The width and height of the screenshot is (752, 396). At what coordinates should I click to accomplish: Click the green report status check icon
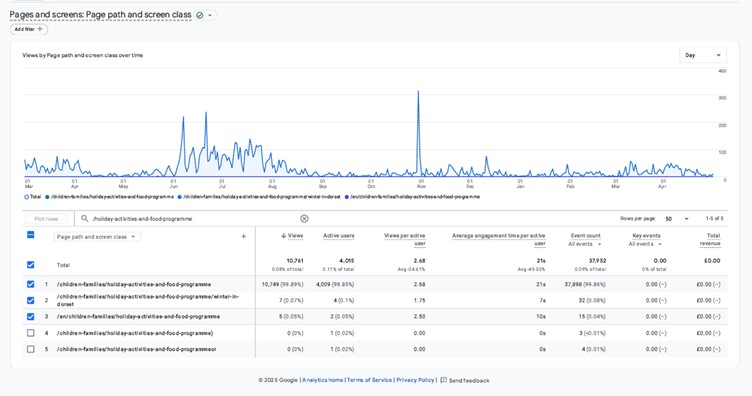tap(200, 15)
